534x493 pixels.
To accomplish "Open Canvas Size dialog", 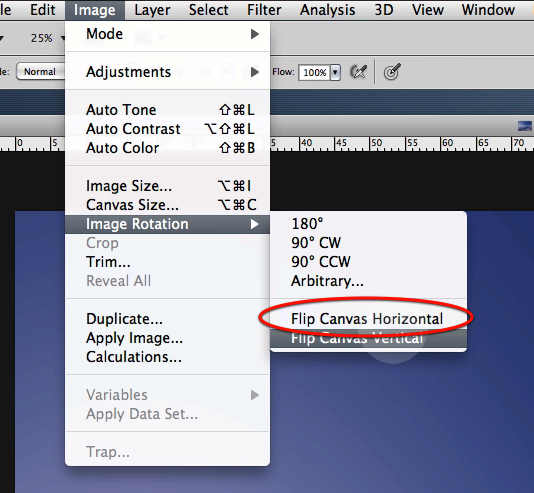I will click(x=167, y=205).
